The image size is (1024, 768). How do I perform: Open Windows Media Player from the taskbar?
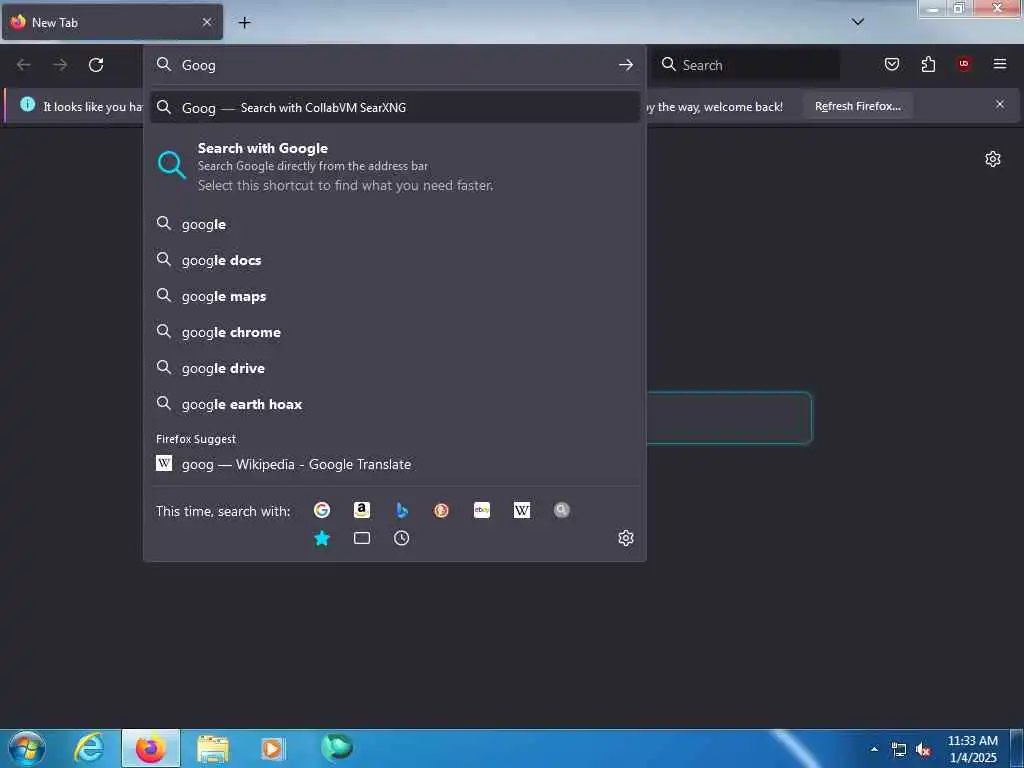coord(273,748)
